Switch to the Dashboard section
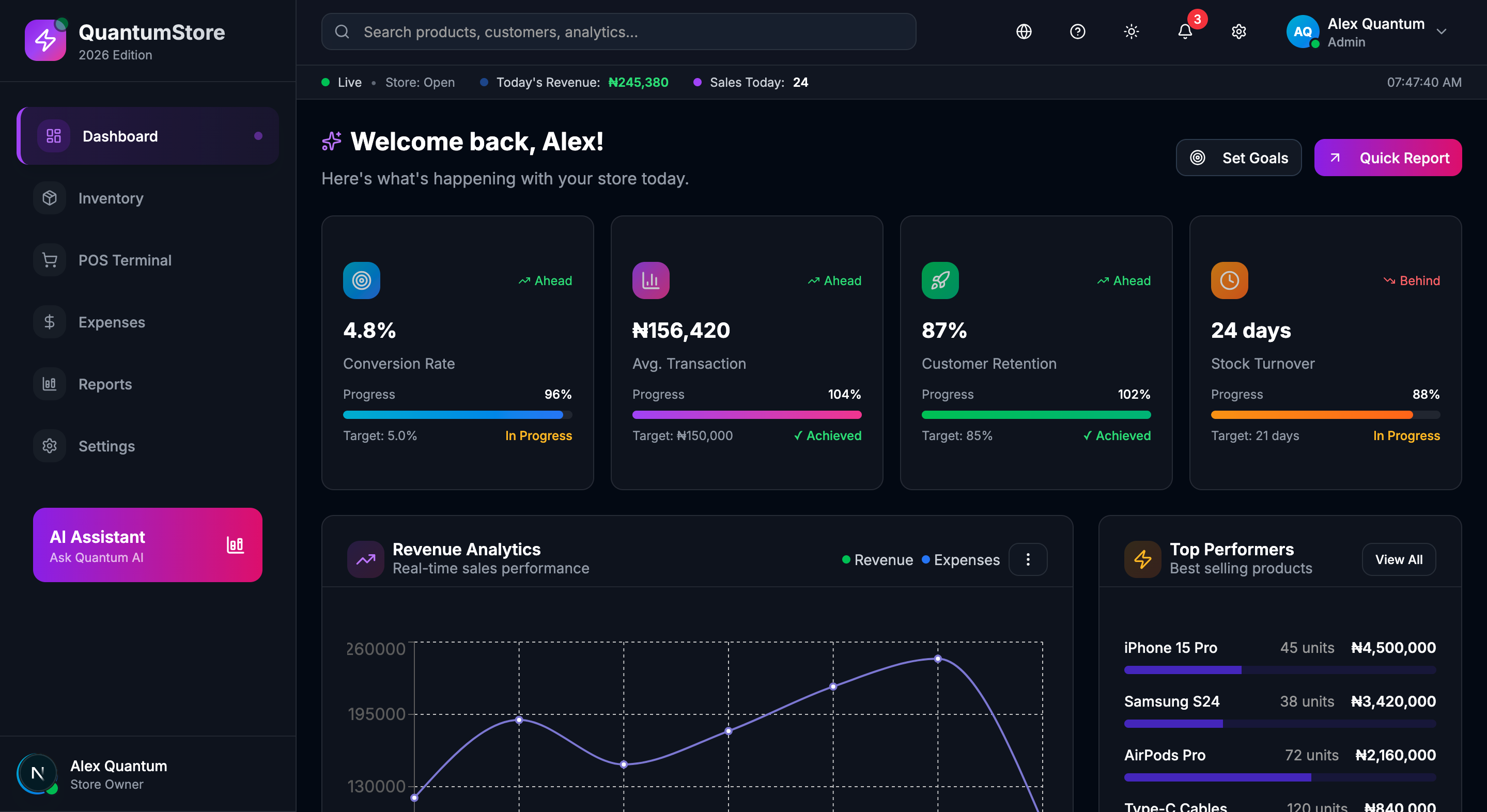Viewport: 1487px width, 812px height. point(120,136)
